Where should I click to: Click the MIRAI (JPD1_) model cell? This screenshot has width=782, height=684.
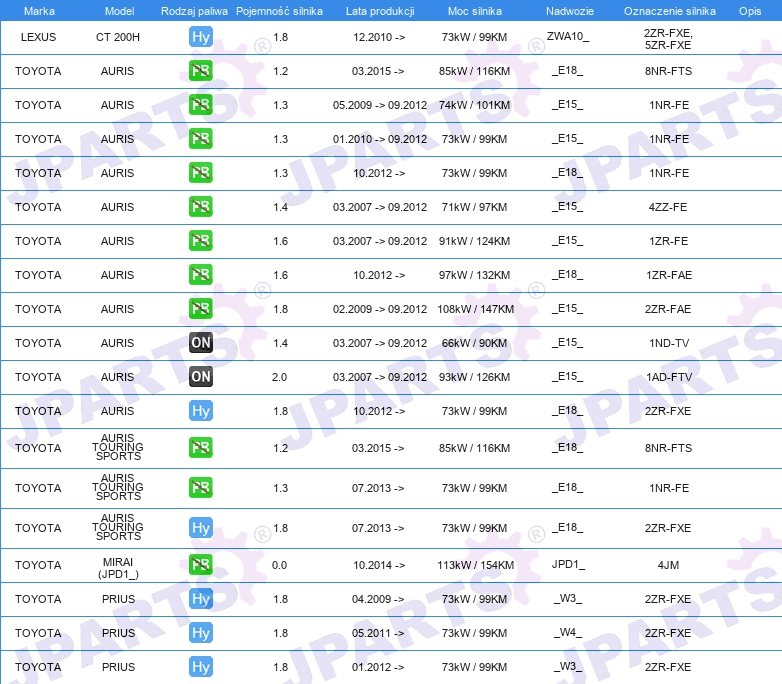118,568
